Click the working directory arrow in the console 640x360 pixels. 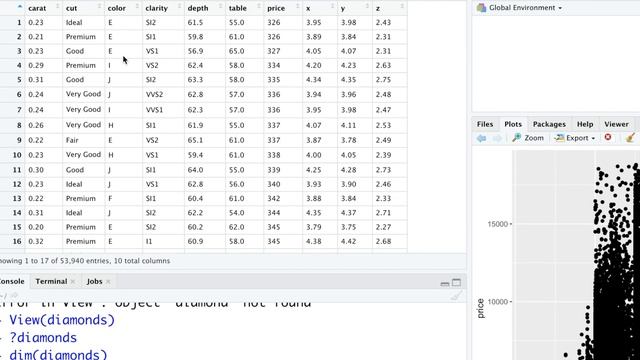click(x=15, y=295)
